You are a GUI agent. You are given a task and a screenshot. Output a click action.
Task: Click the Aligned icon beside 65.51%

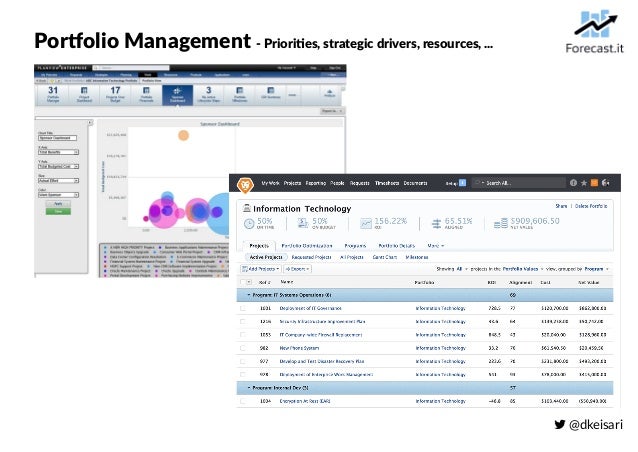pyautogui.click(x=436, y=223)
